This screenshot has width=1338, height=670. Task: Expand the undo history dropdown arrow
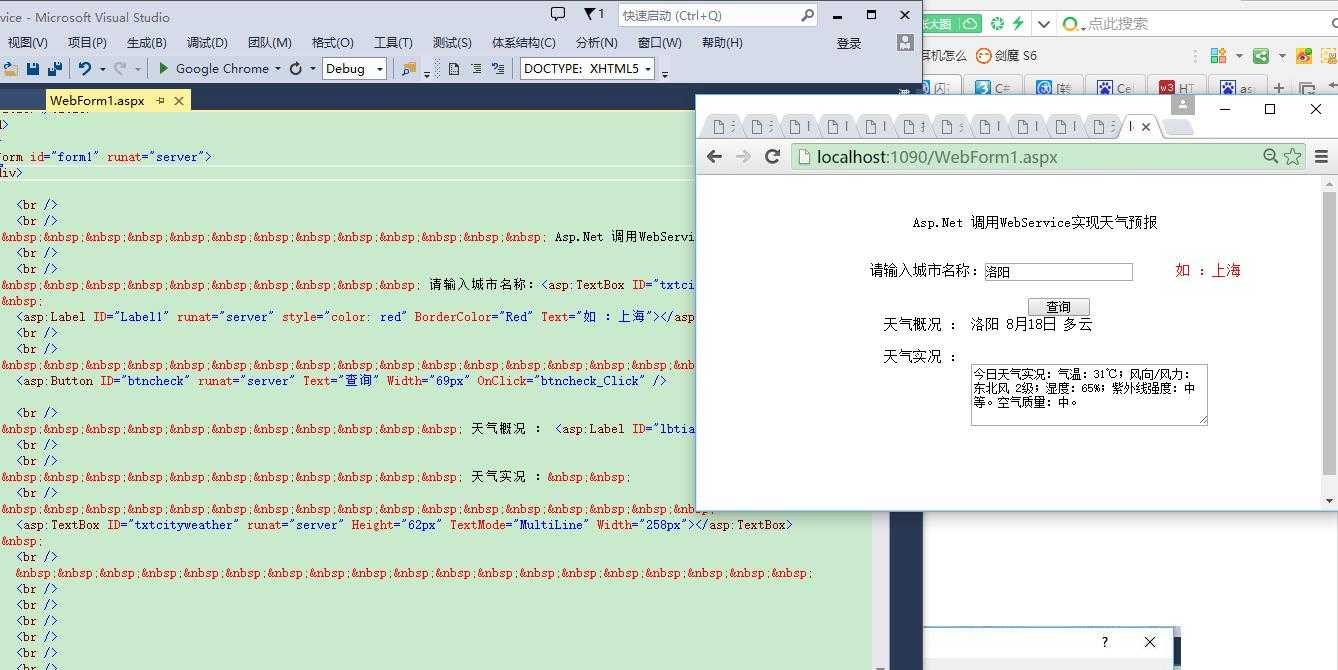102,70
